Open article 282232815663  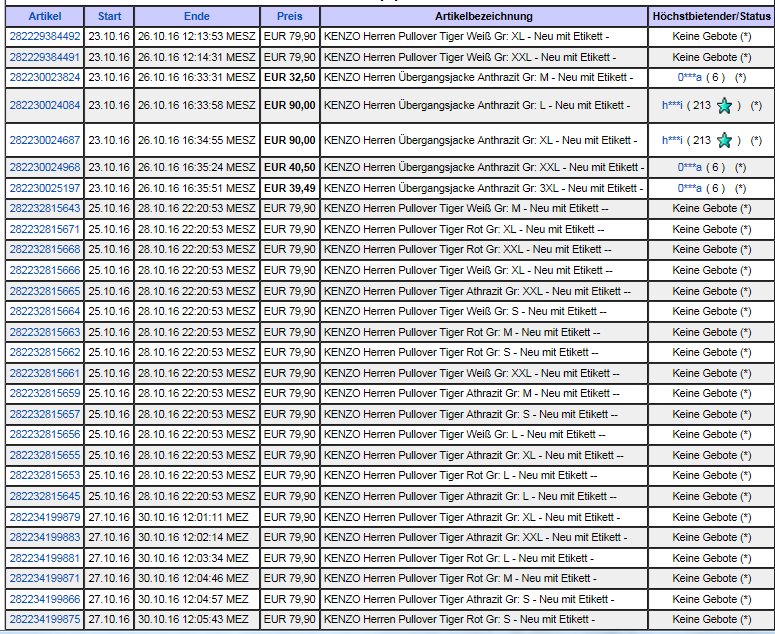[x=44, y=332]
